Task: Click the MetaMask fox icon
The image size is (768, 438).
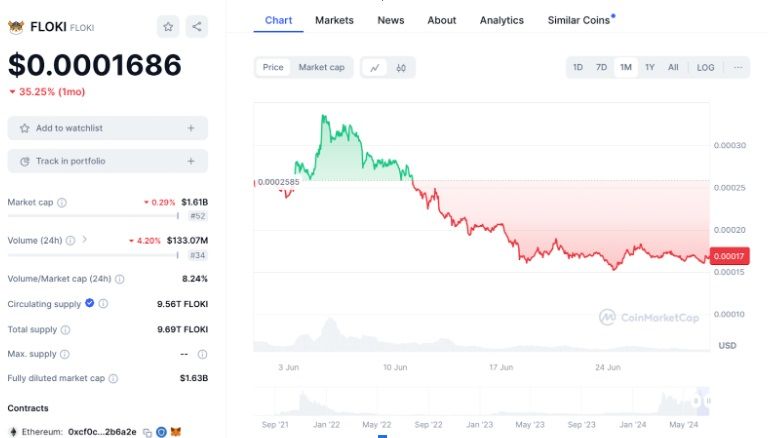Action: point(175,432)
